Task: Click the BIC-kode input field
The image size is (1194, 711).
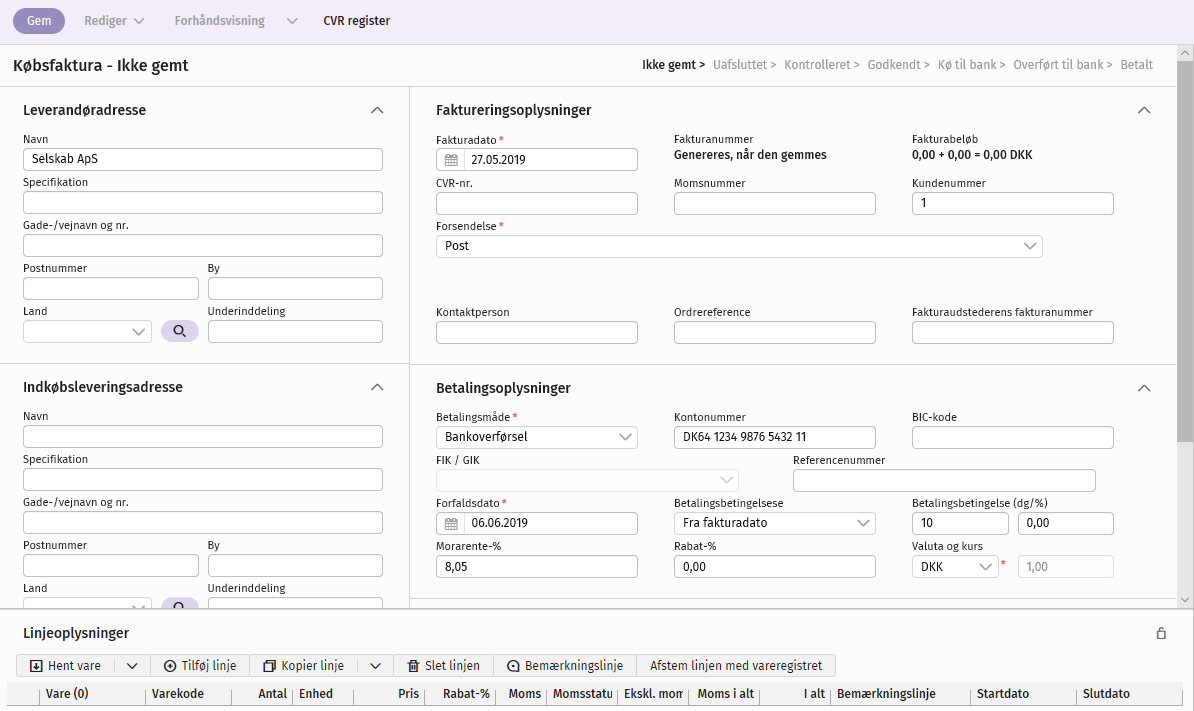Action: click(x=1013, y=438)
